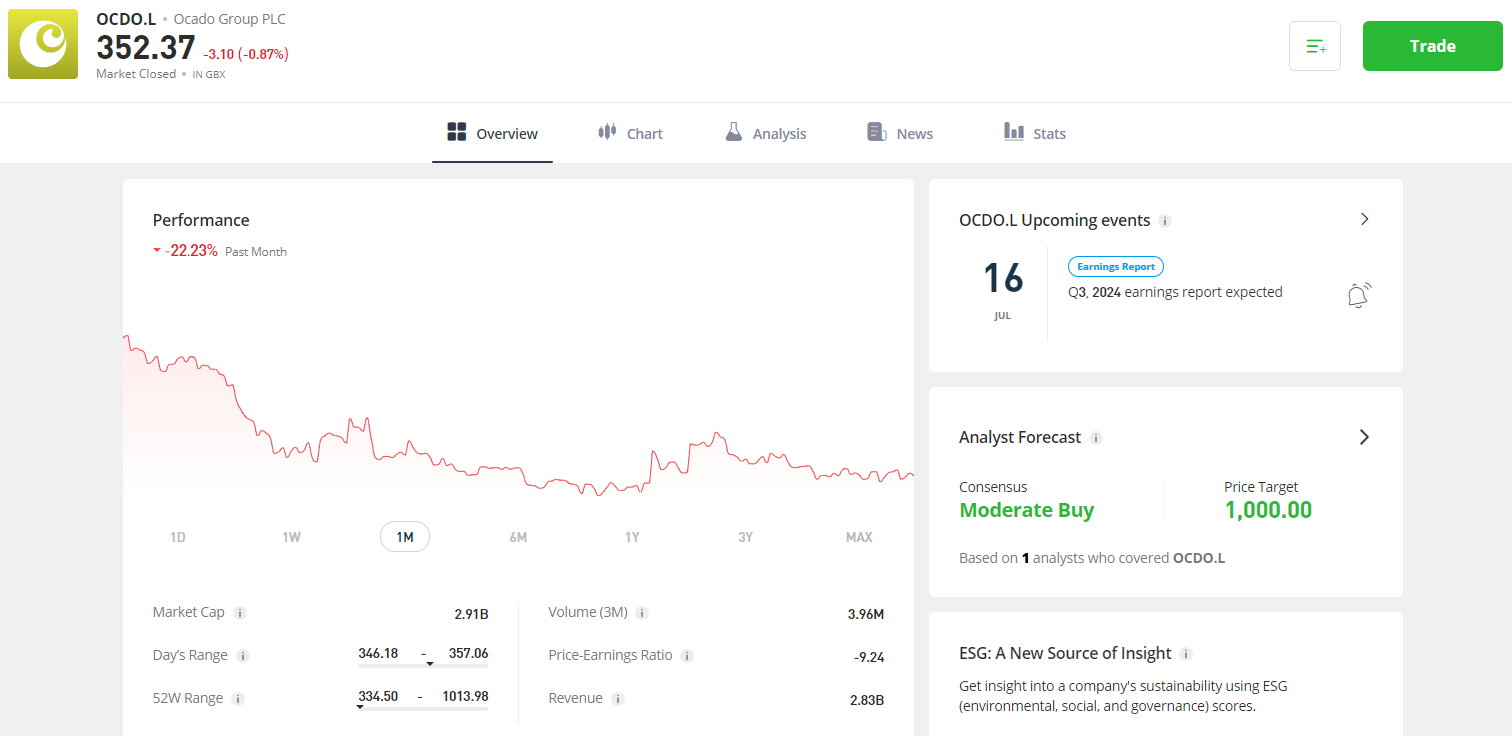
Task: Expand Analyst Forecast details arrow
Action: click(1365, 437)
